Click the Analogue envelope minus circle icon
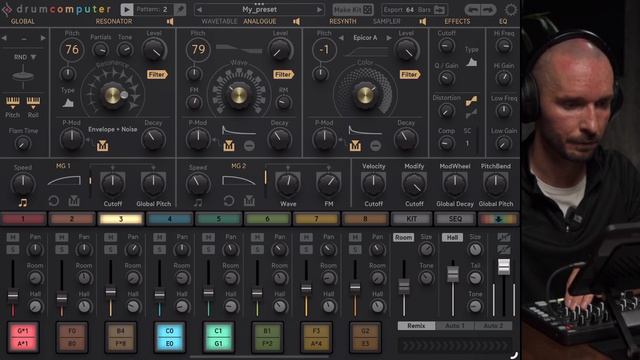Screen dimensions: 640x360 (249, 145)
